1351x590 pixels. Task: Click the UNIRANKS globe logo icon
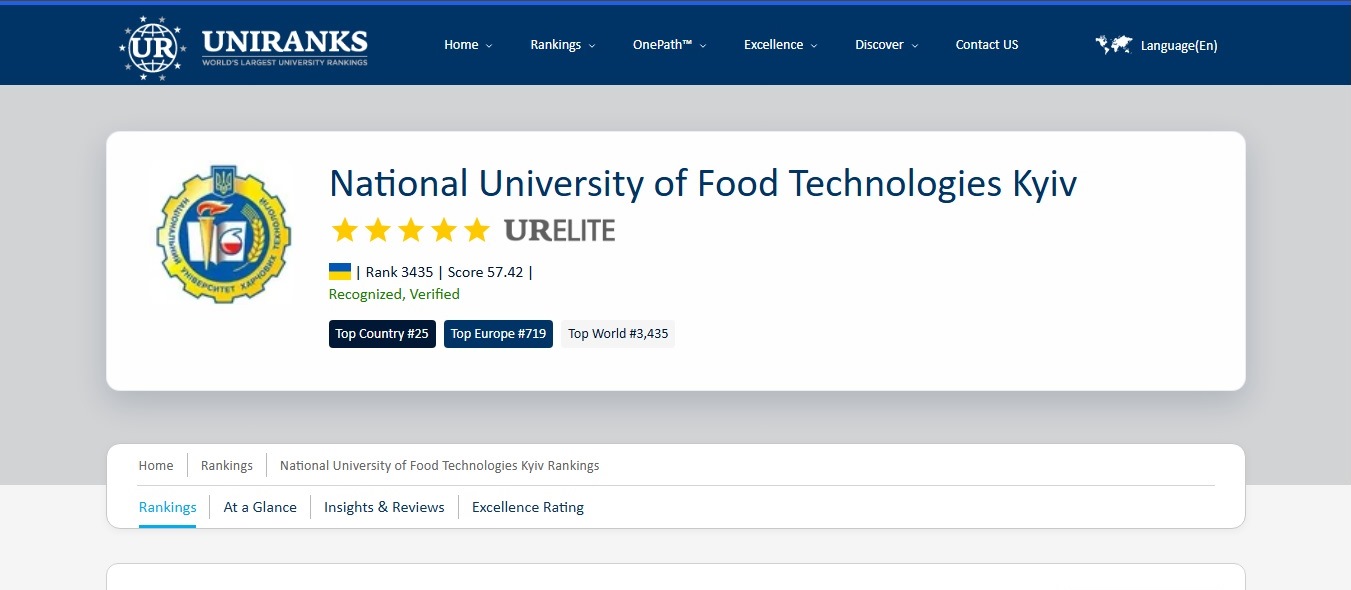coord(152,47)
